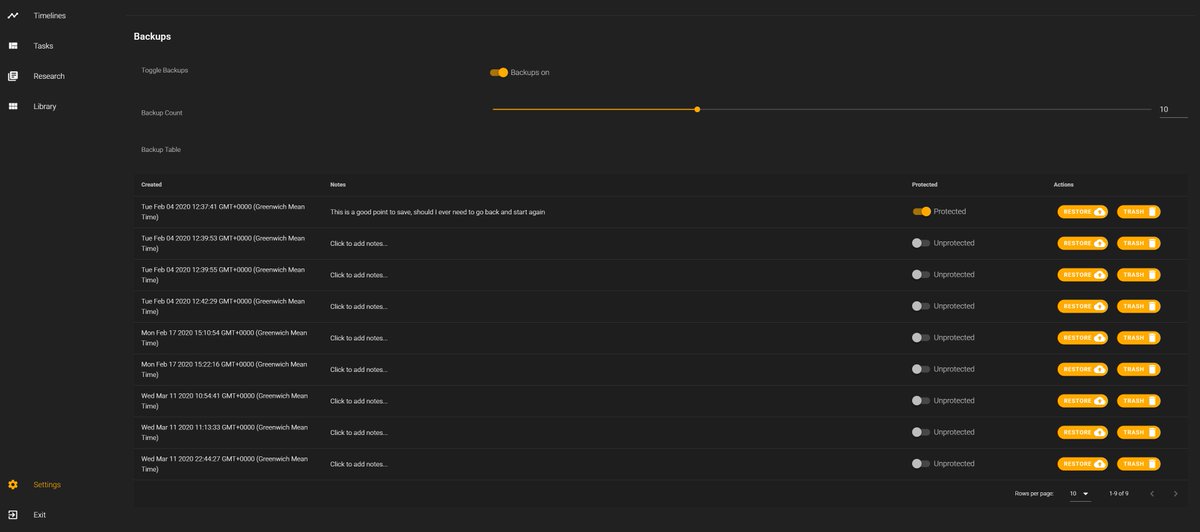
Task: Click the Backups section heading
Action: (152, 36)
